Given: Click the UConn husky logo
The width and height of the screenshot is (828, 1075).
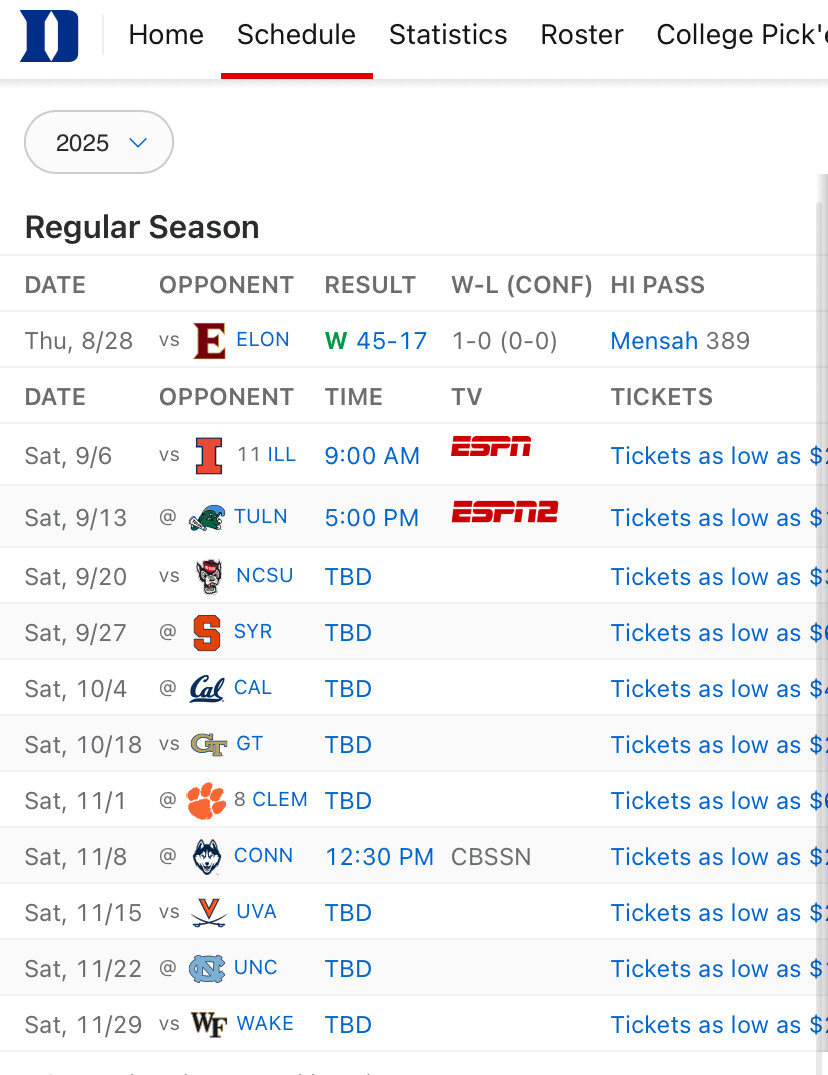Looking at the screenshot, I should [x=207, y=857].
